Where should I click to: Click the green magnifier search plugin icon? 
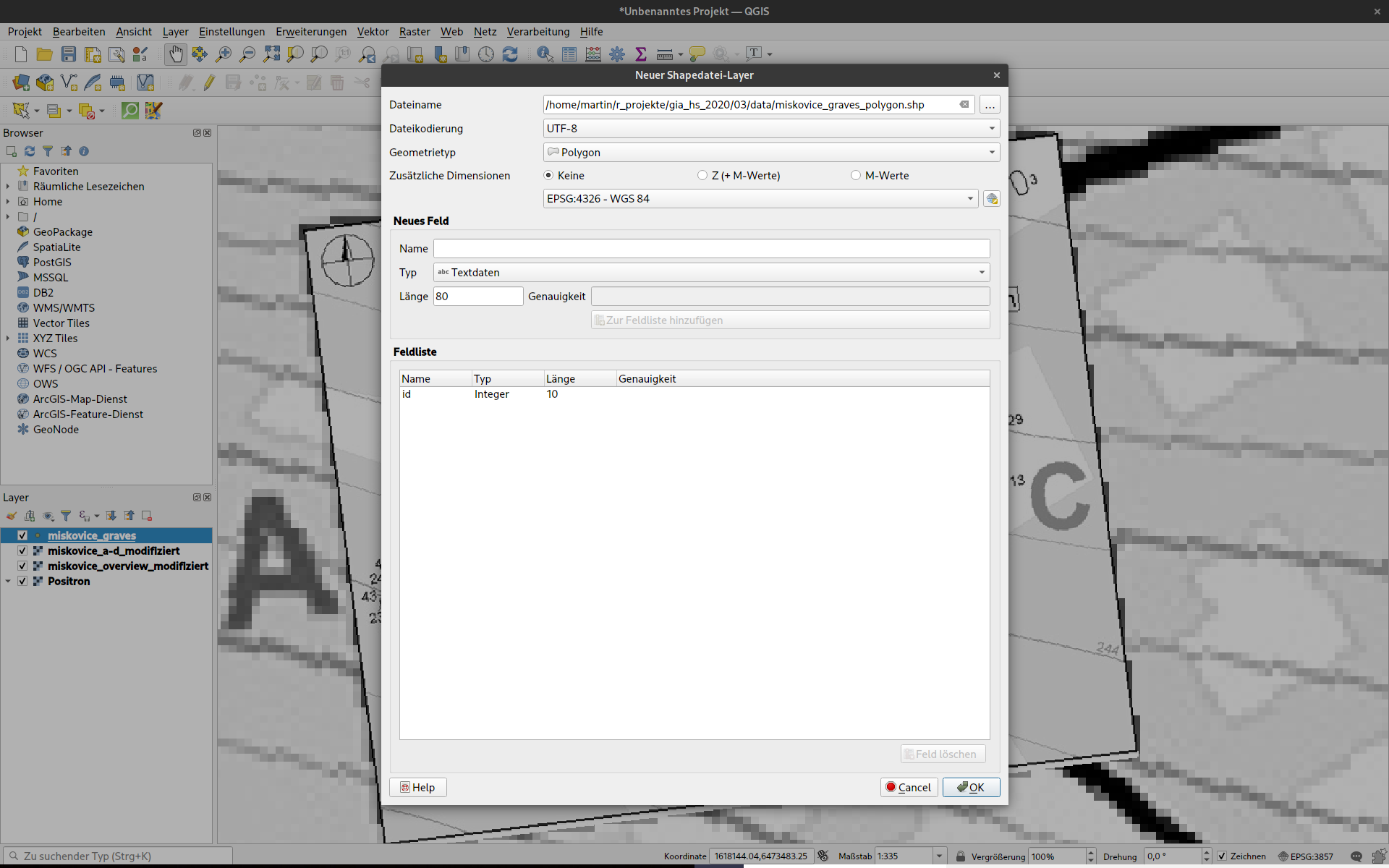click(130, 111)
